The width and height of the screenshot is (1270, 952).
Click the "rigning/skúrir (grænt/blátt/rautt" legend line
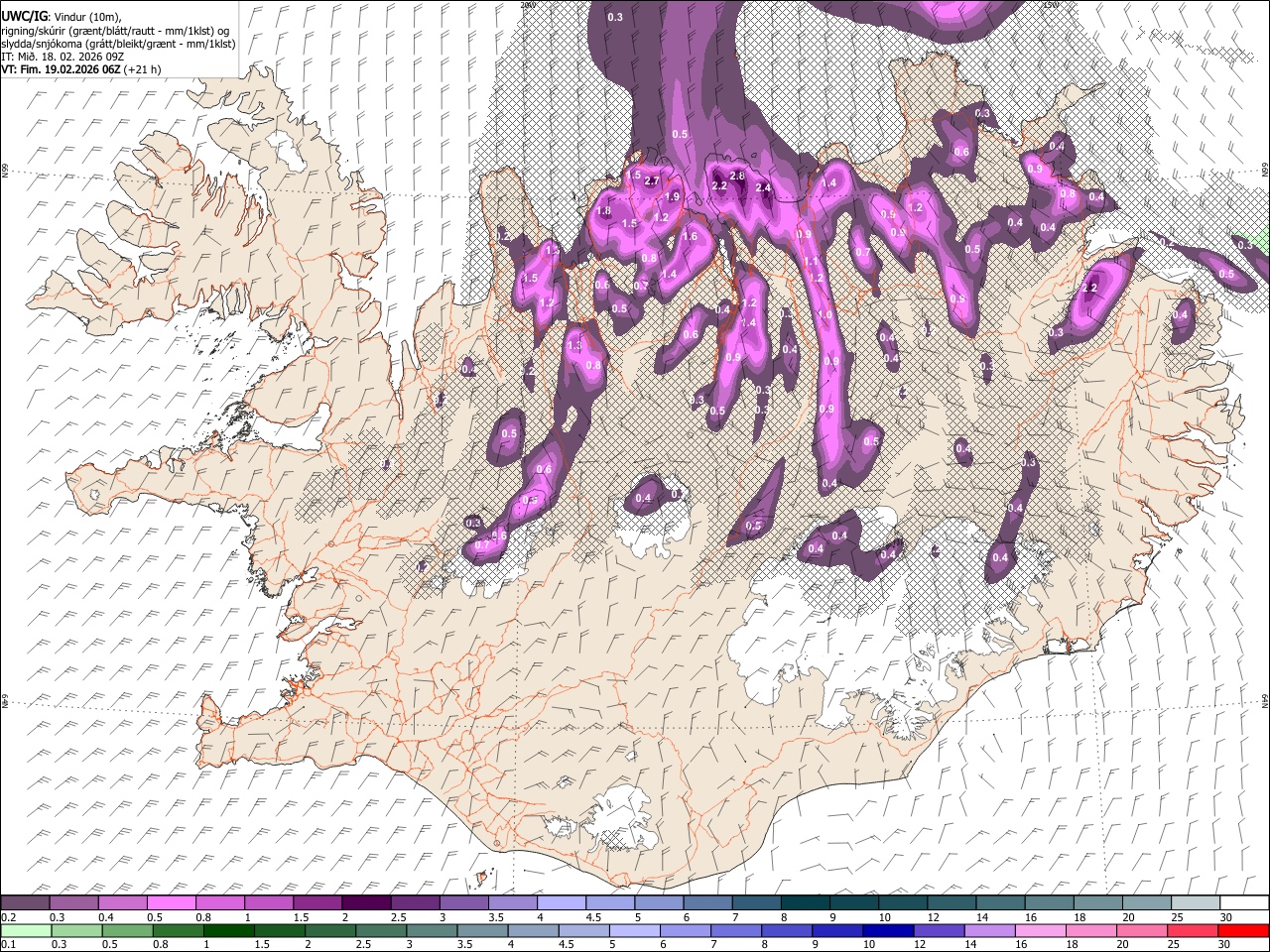click(x=116, y=31)
